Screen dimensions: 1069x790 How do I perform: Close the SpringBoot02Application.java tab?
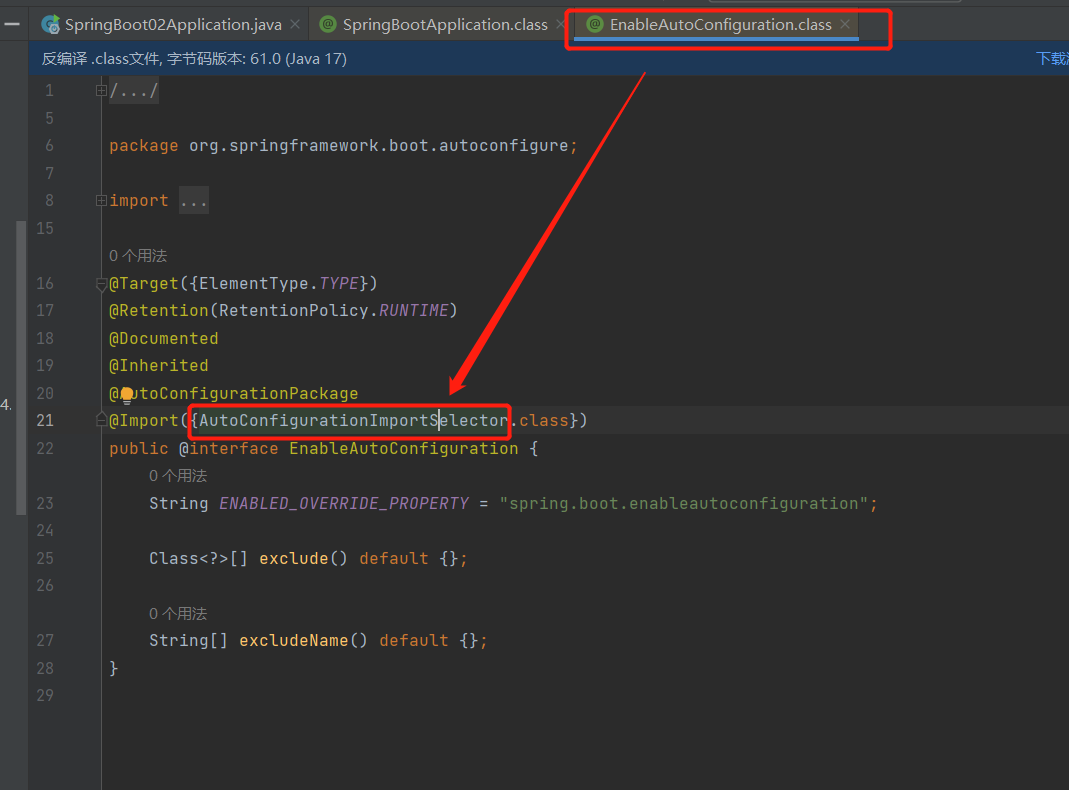(295, 24)
